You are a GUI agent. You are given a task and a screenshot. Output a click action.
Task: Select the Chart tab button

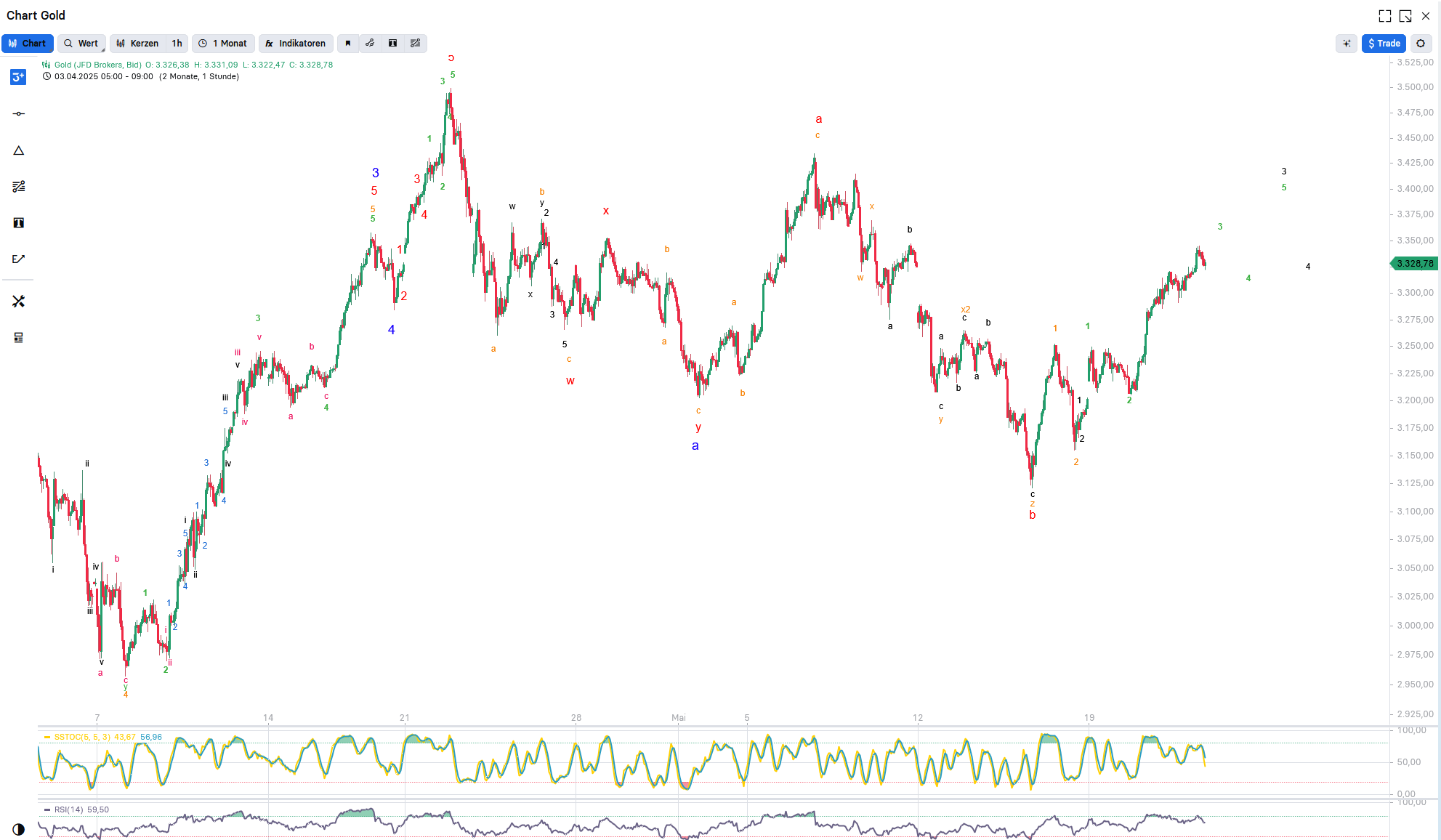[x=28, y=44]
